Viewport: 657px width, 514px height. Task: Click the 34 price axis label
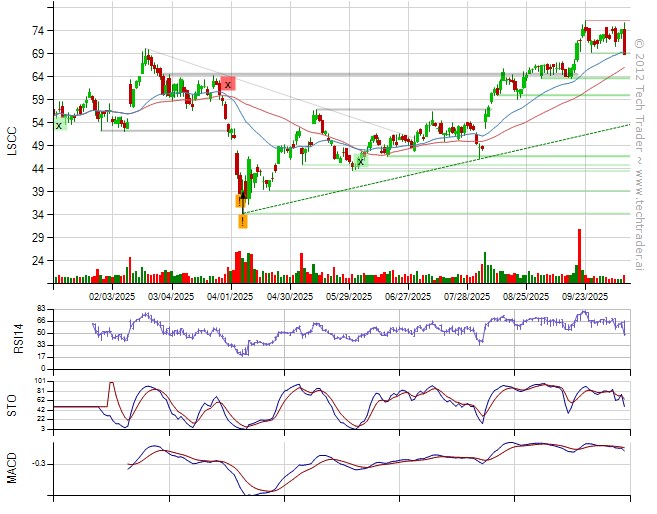pyautogui.click(x=37, y=214)
